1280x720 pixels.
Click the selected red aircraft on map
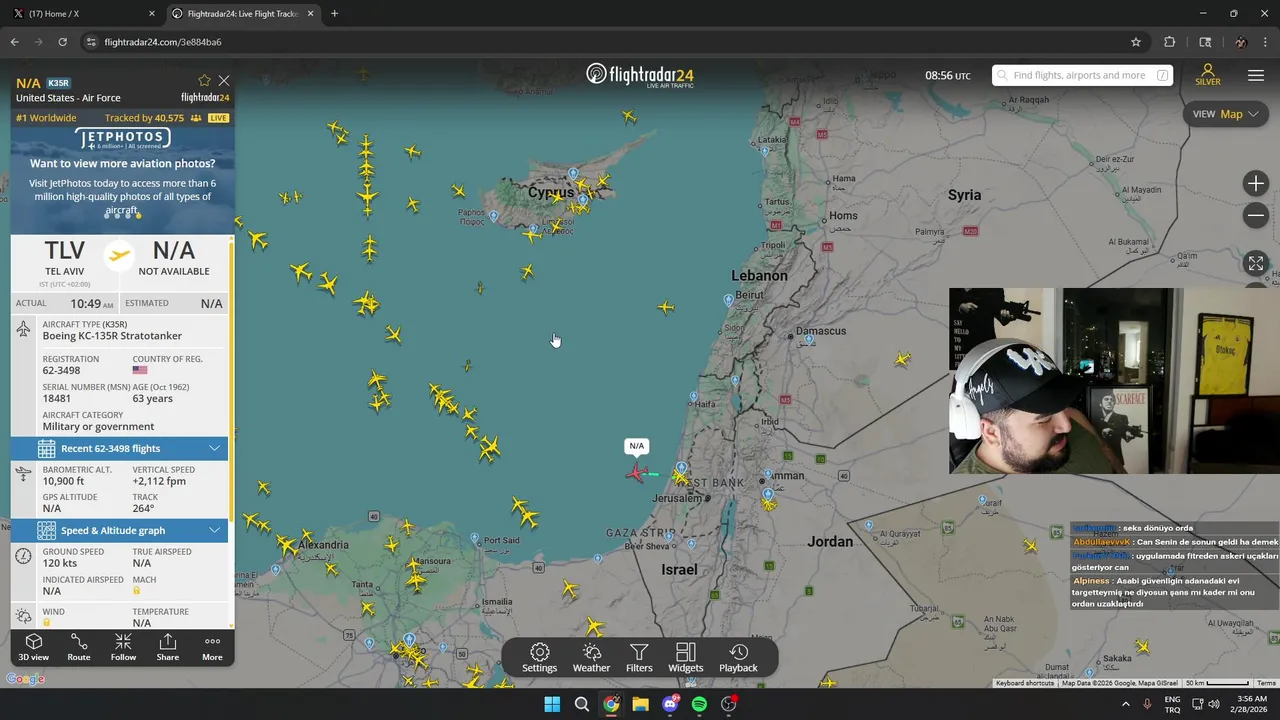point(636,472)
